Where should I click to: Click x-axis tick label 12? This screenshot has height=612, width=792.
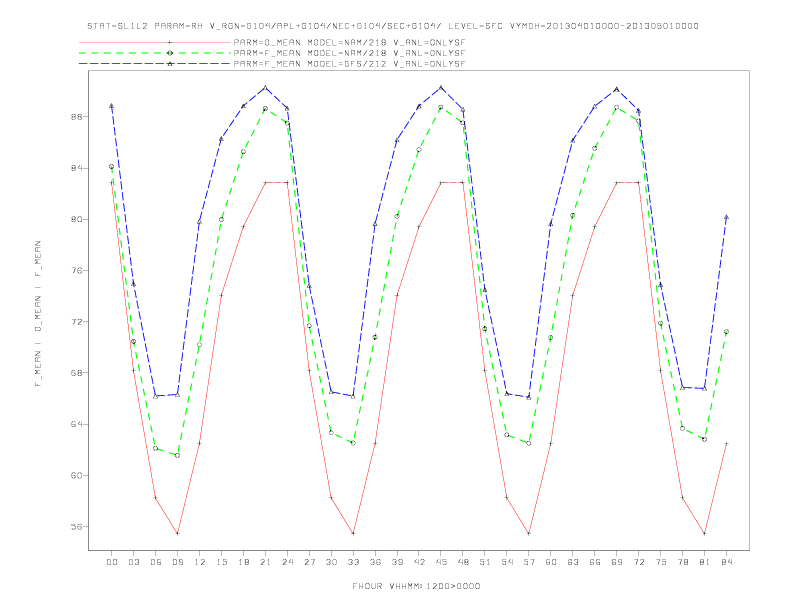coord(200,562)
